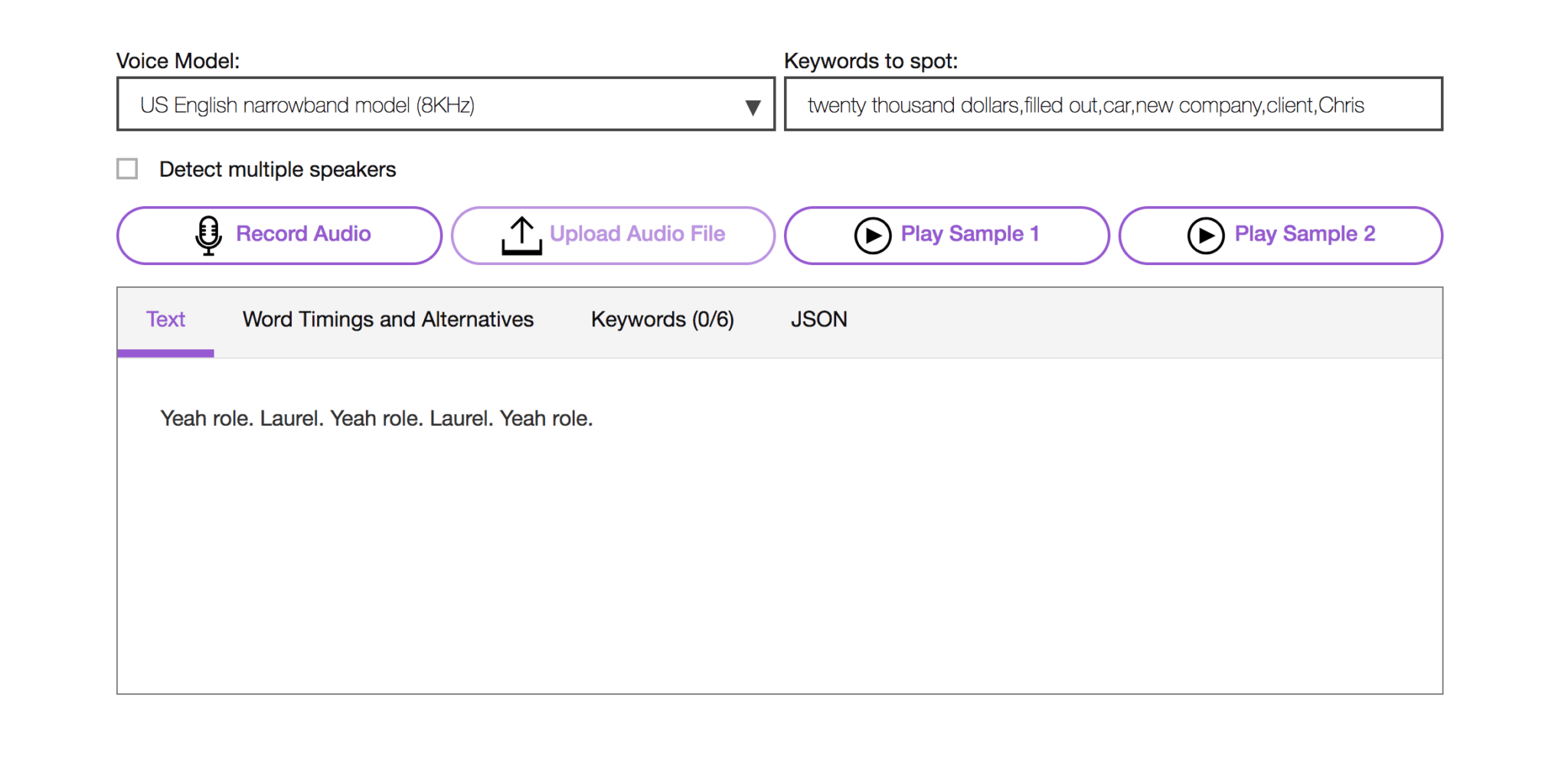This screenshot has height=759, width=1568.
Task: Focus the Keywords to spot input field
Action: coord(1112,105)
